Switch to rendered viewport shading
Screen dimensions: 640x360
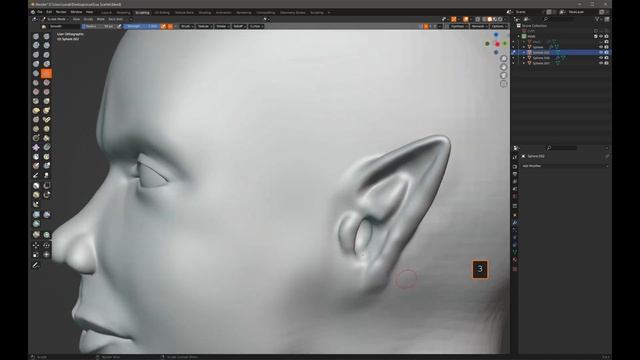(500, 19)
